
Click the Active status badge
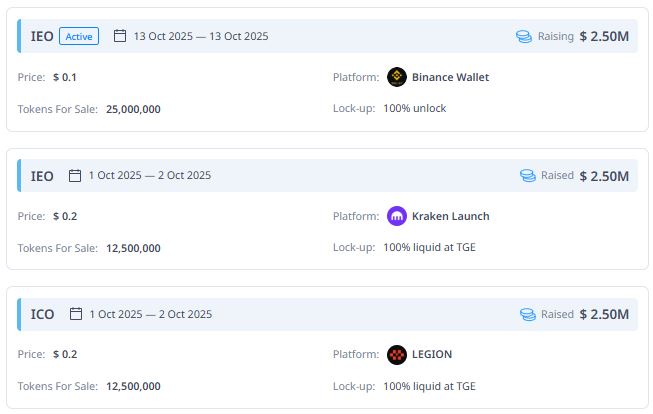click(x=79, y=36)
